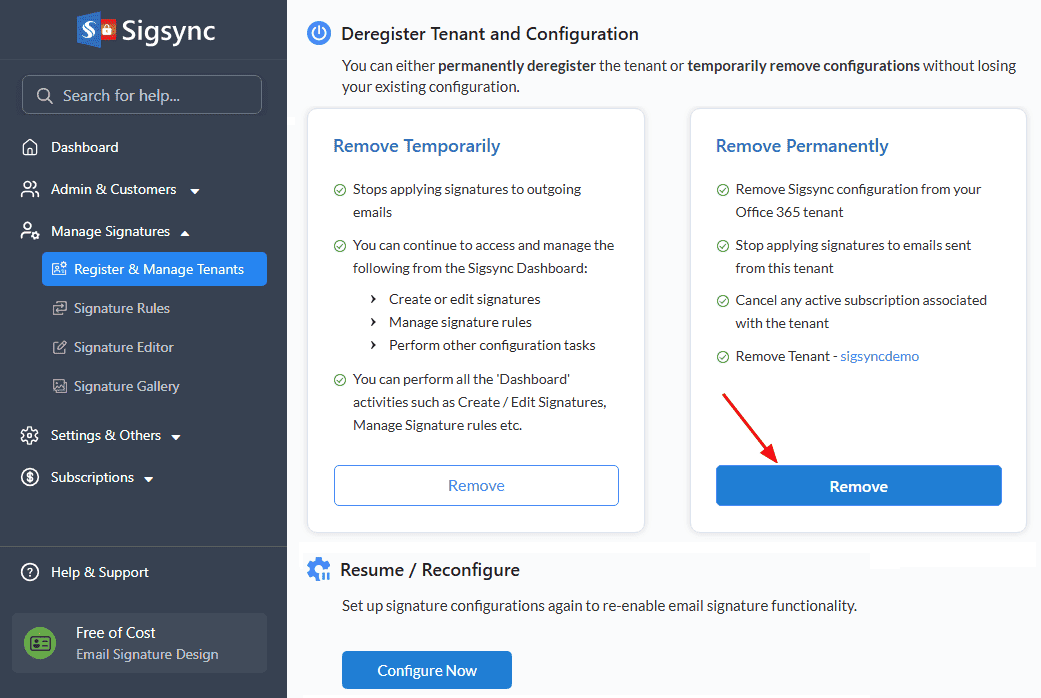
Task: Click the Sigsync logo icon
Action: tap(95, 30)
